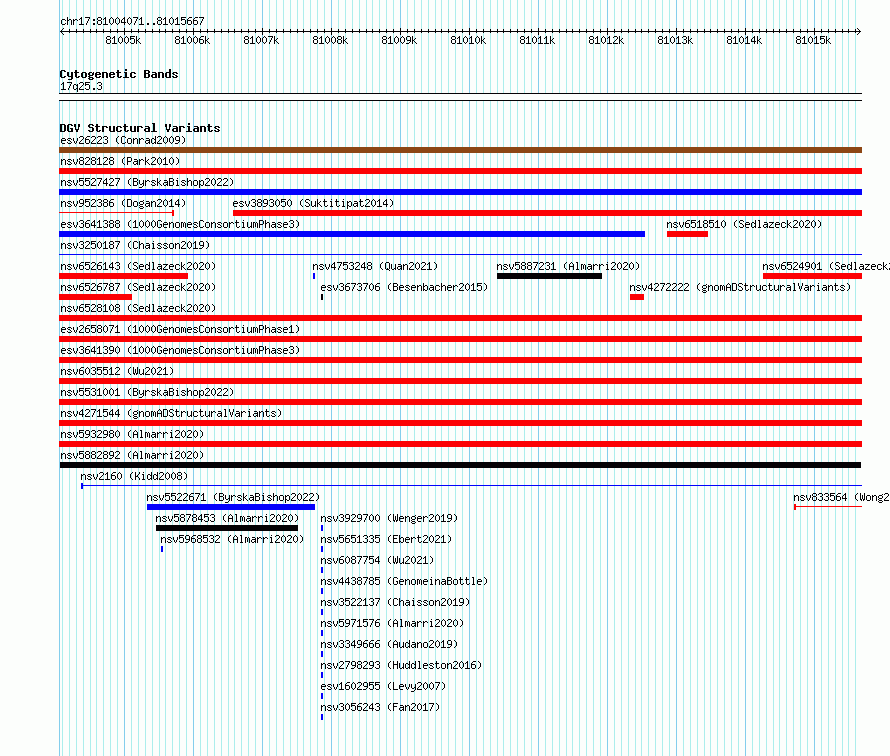Click nsv5968532 (Almarri2020) label
890x756 pixels.
[x=232, y=539]
